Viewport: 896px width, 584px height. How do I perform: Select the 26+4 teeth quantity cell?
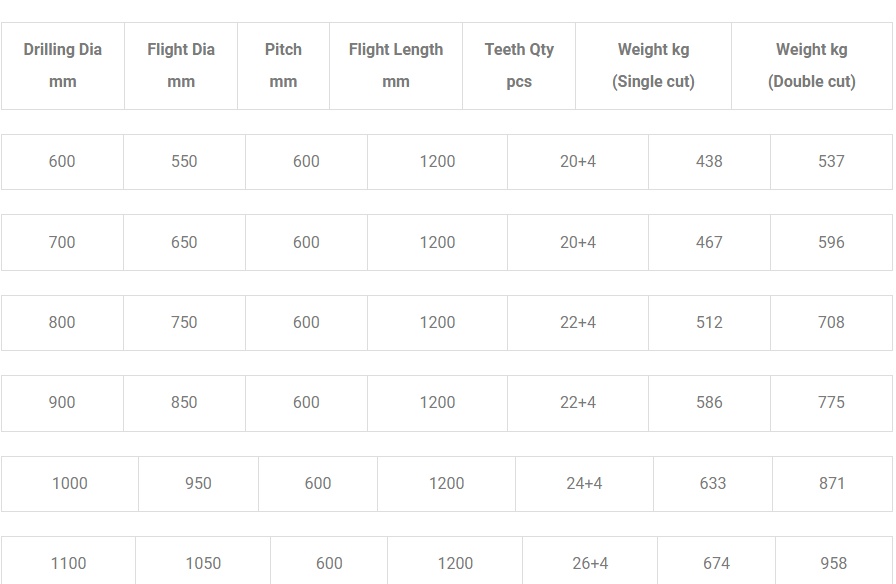pos(590,563)
